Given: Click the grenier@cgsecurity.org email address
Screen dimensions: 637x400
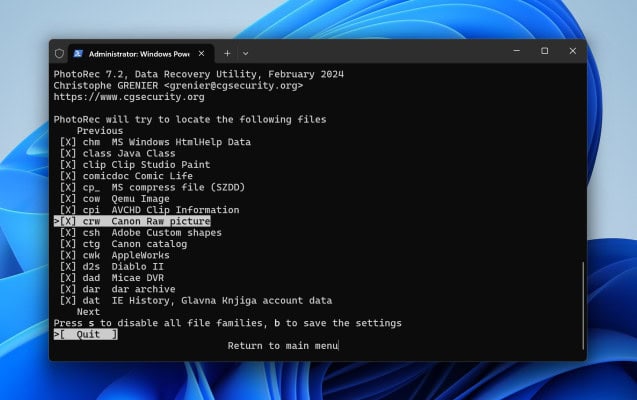Looking at the screenshot, I should (x=234, y=86).
